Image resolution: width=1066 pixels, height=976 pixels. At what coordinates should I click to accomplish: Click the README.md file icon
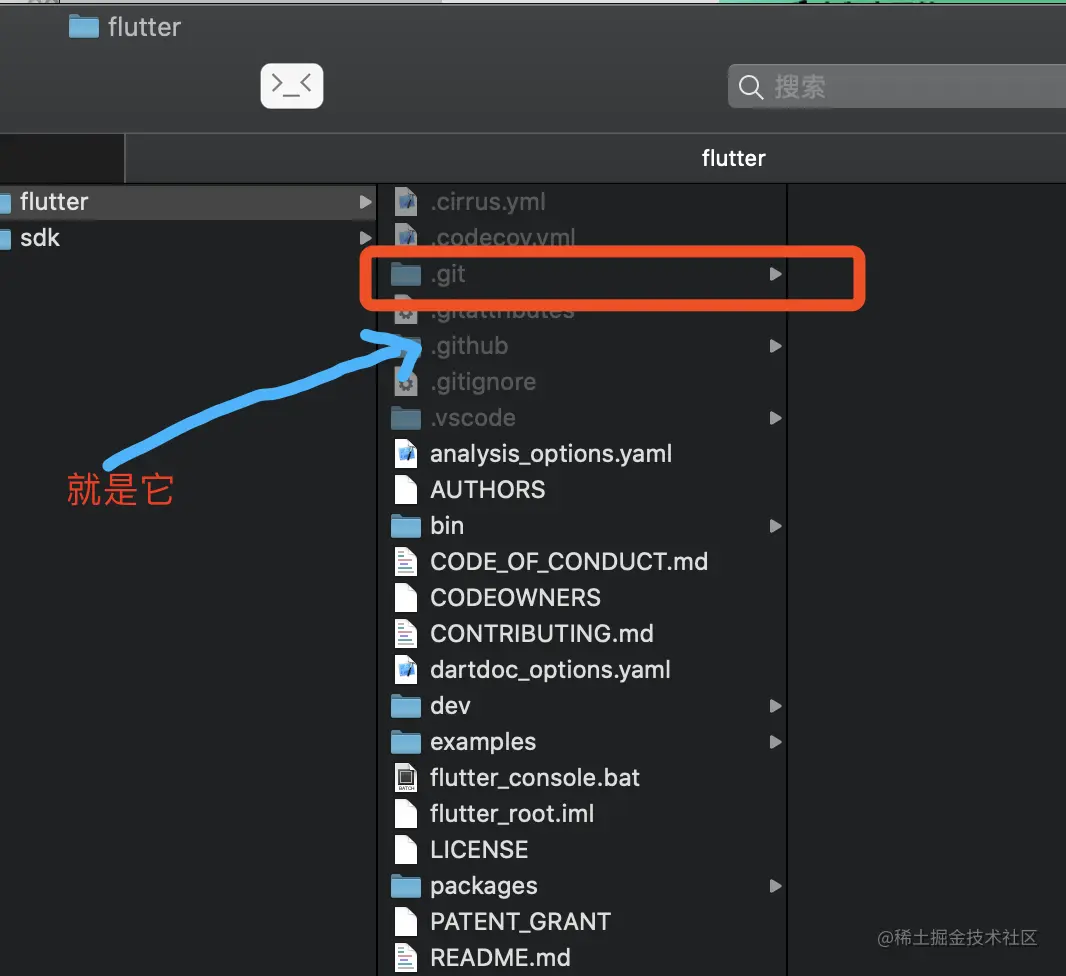click(x=406, y=958)
